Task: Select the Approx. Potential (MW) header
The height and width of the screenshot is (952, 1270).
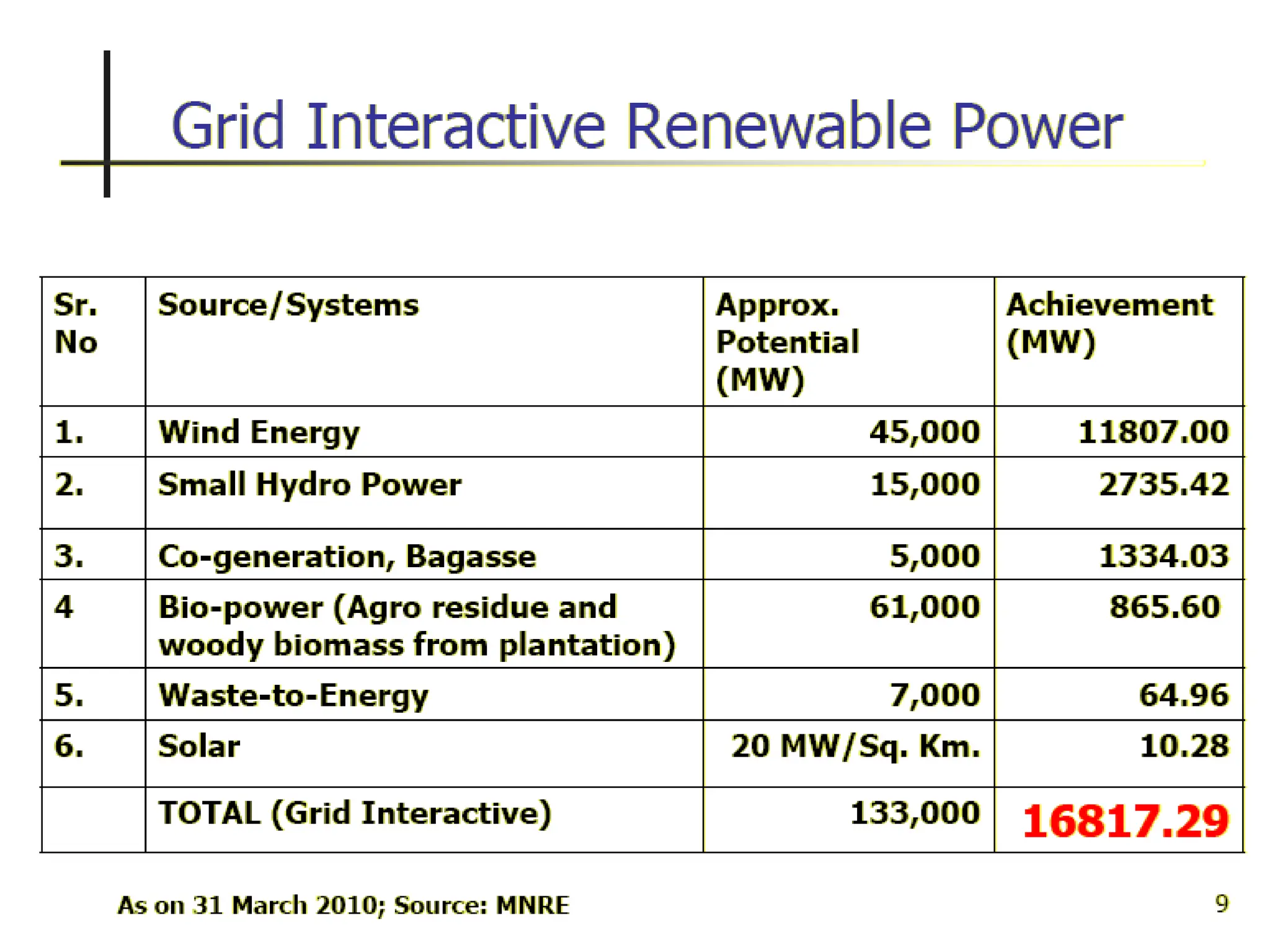Action: (x=787, y=342)
